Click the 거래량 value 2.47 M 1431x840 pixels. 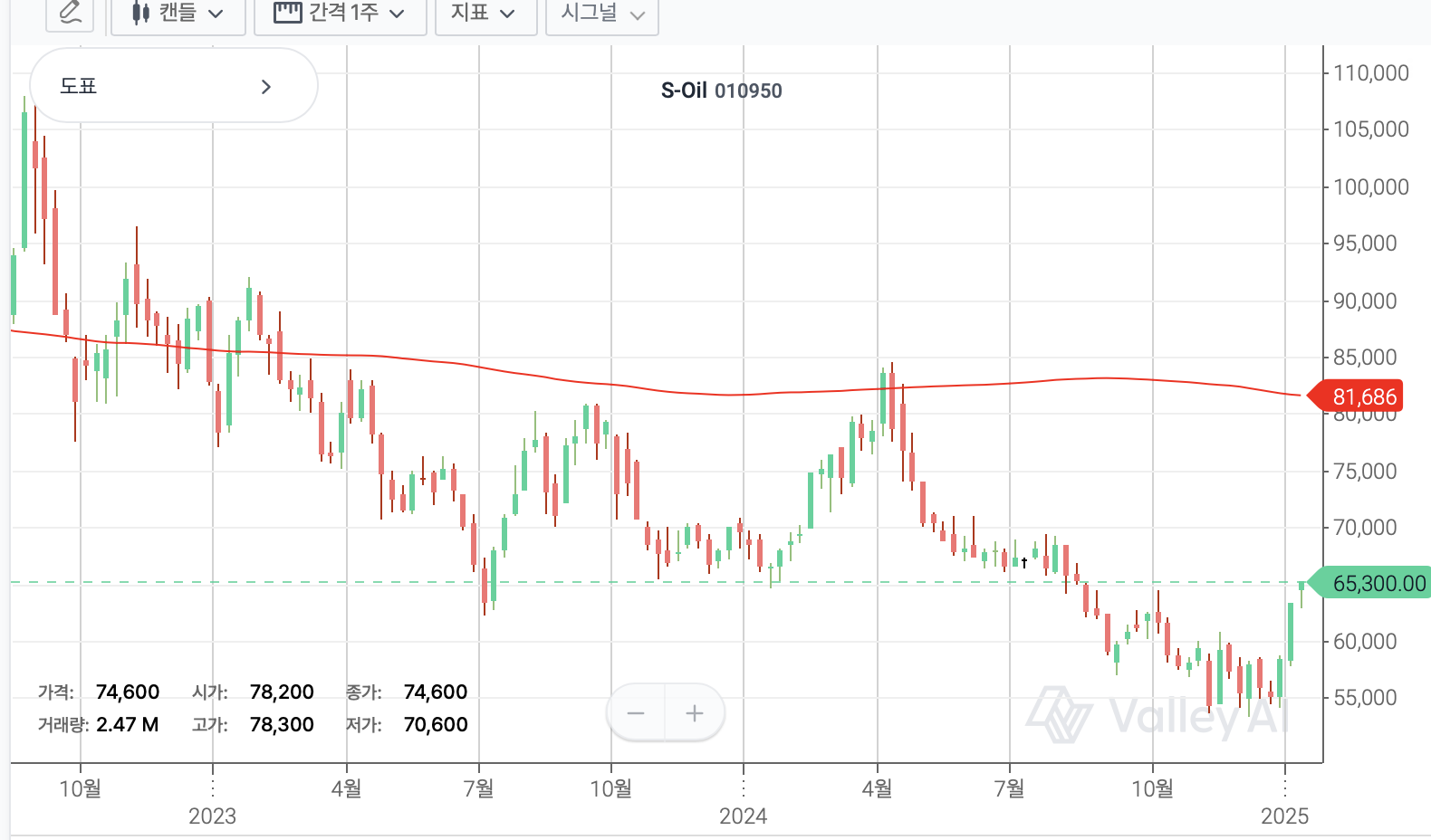click(x=128, y=725)
